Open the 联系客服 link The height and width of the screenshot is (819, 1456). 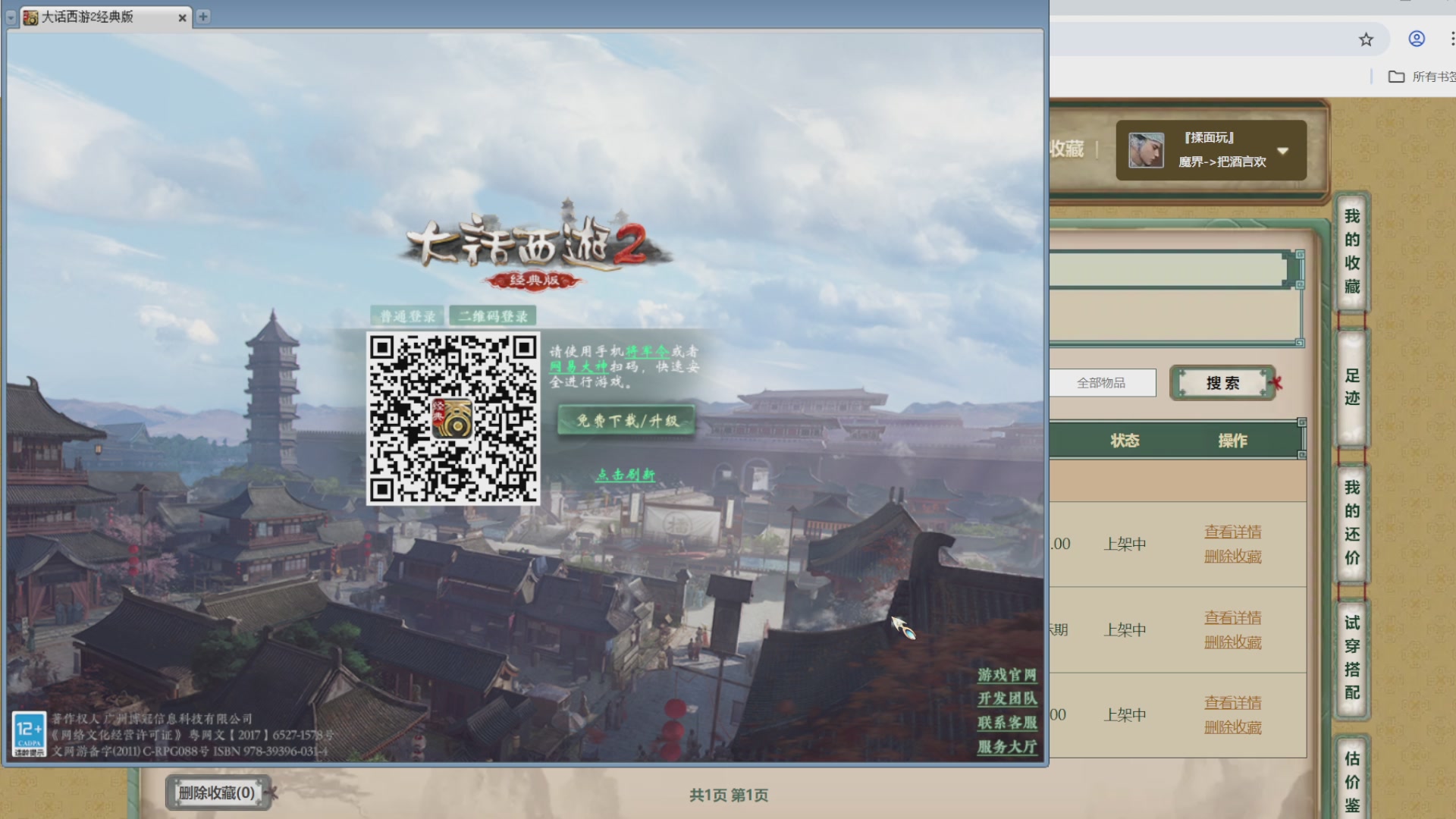tap(1006, 723)
